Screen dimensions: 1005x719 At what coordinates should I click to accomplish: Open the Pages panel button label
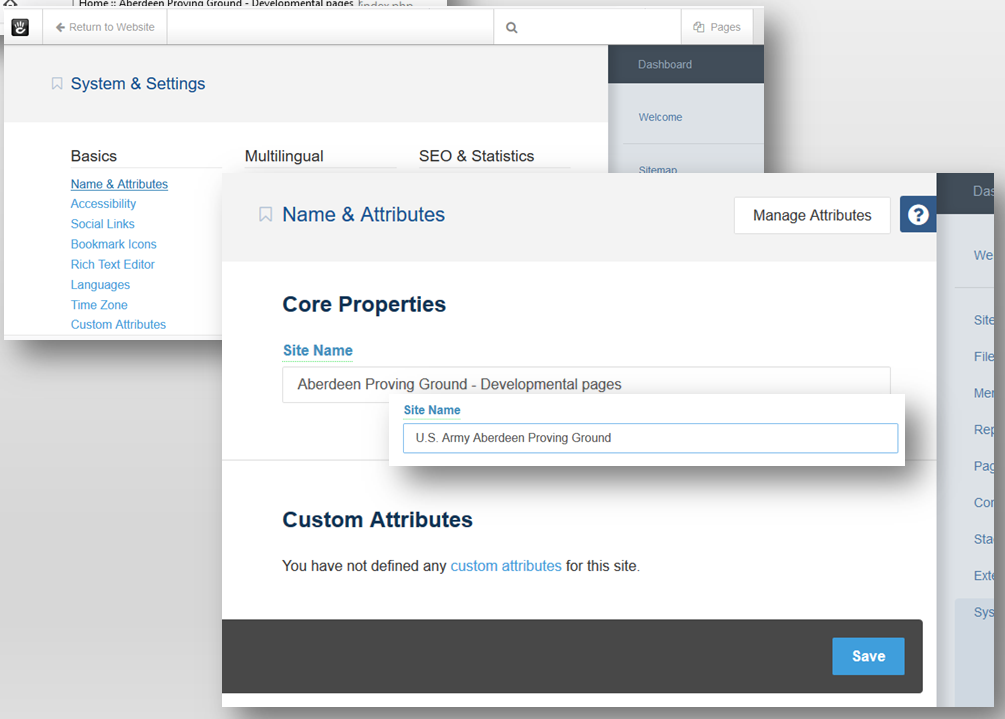725,27
